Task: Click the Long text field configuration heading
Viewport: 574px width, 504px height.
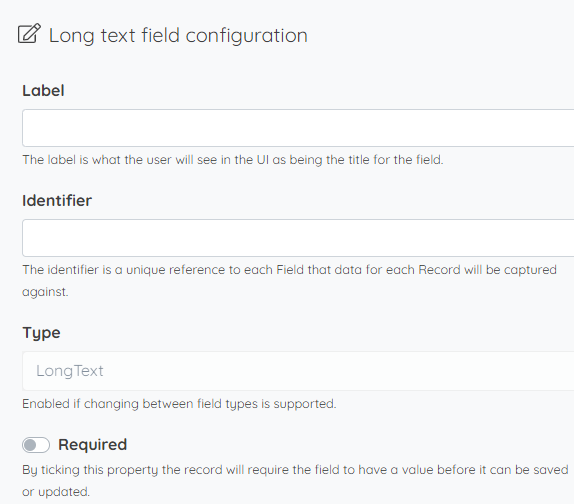Action: 178,36
